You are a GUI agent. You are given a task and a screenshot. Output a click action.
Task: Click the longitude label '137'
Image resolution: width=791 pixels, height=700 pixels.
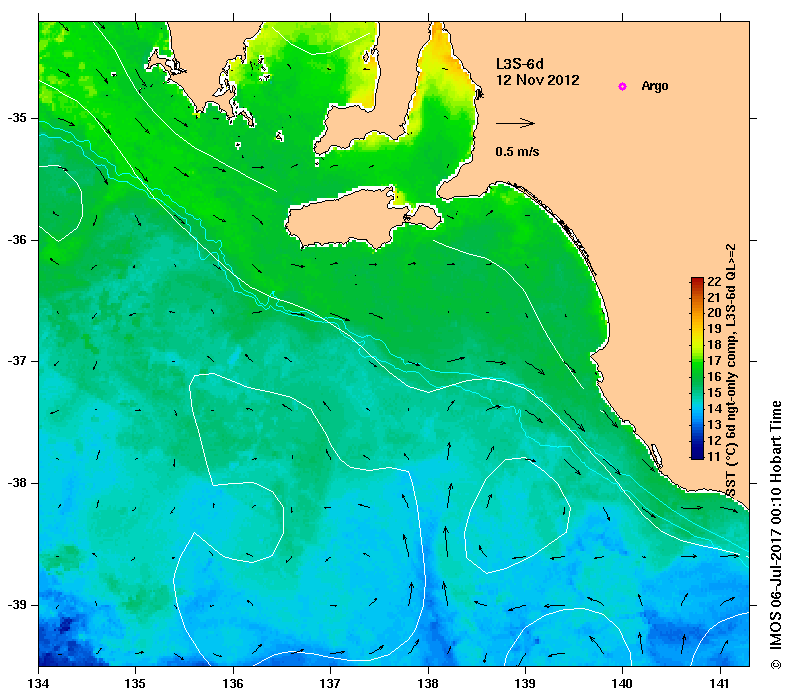(x=330, y=683)
